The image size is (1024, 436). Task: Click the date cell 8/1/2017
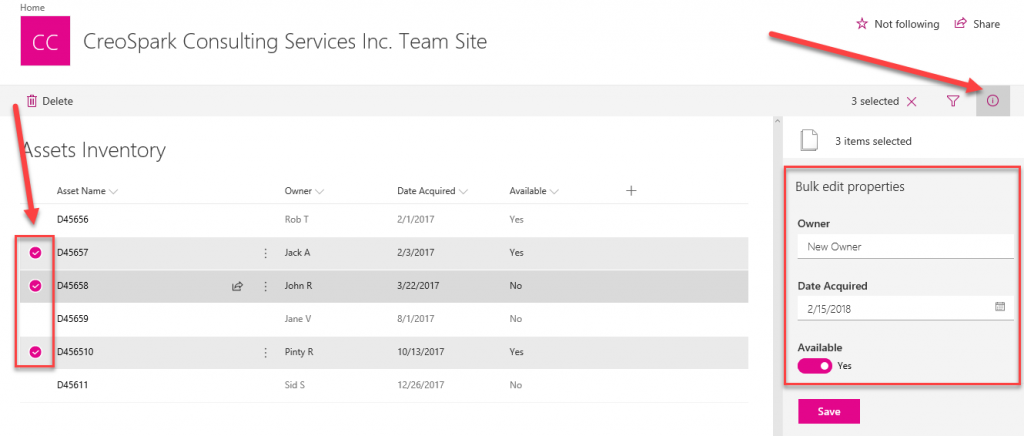point(415,319)
